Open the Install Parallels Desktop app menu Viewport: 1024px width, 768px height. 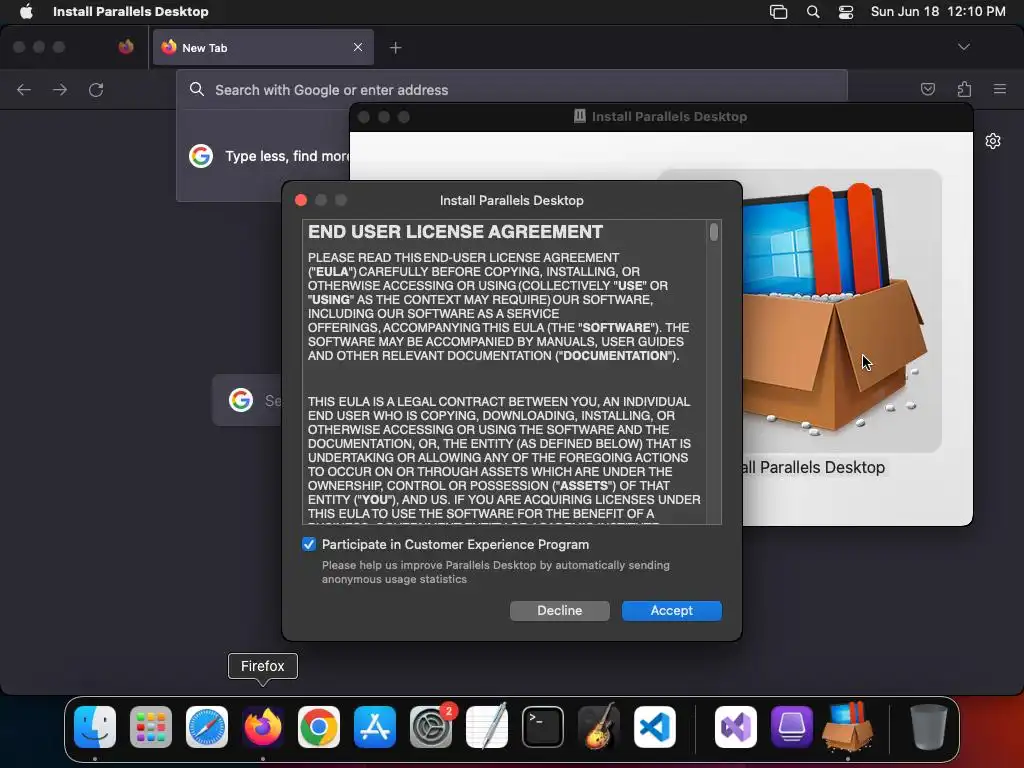pos(131,11)
